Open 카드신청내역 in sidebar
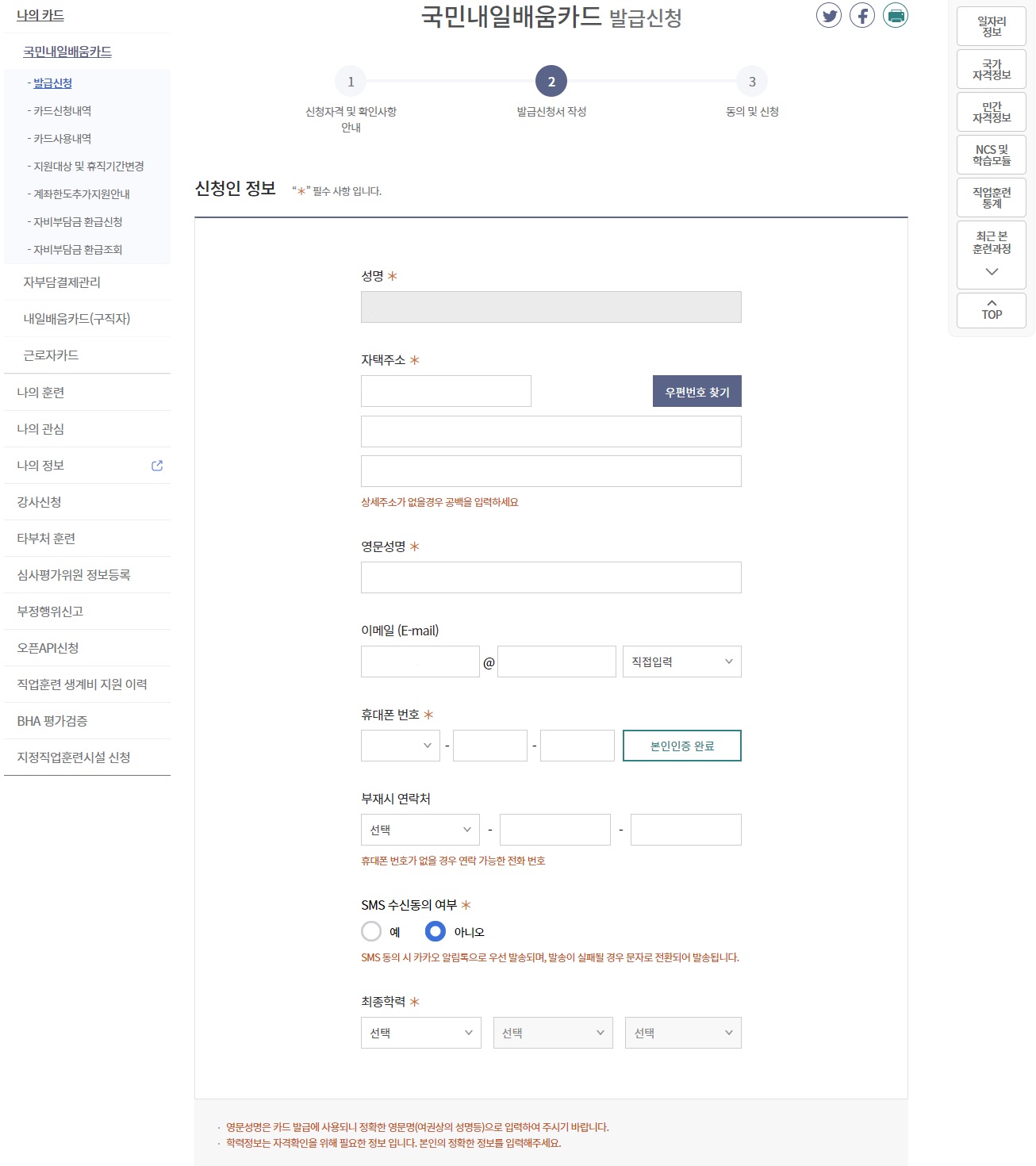This screenshot has width=1036, height=1166. tap(62, 110)
